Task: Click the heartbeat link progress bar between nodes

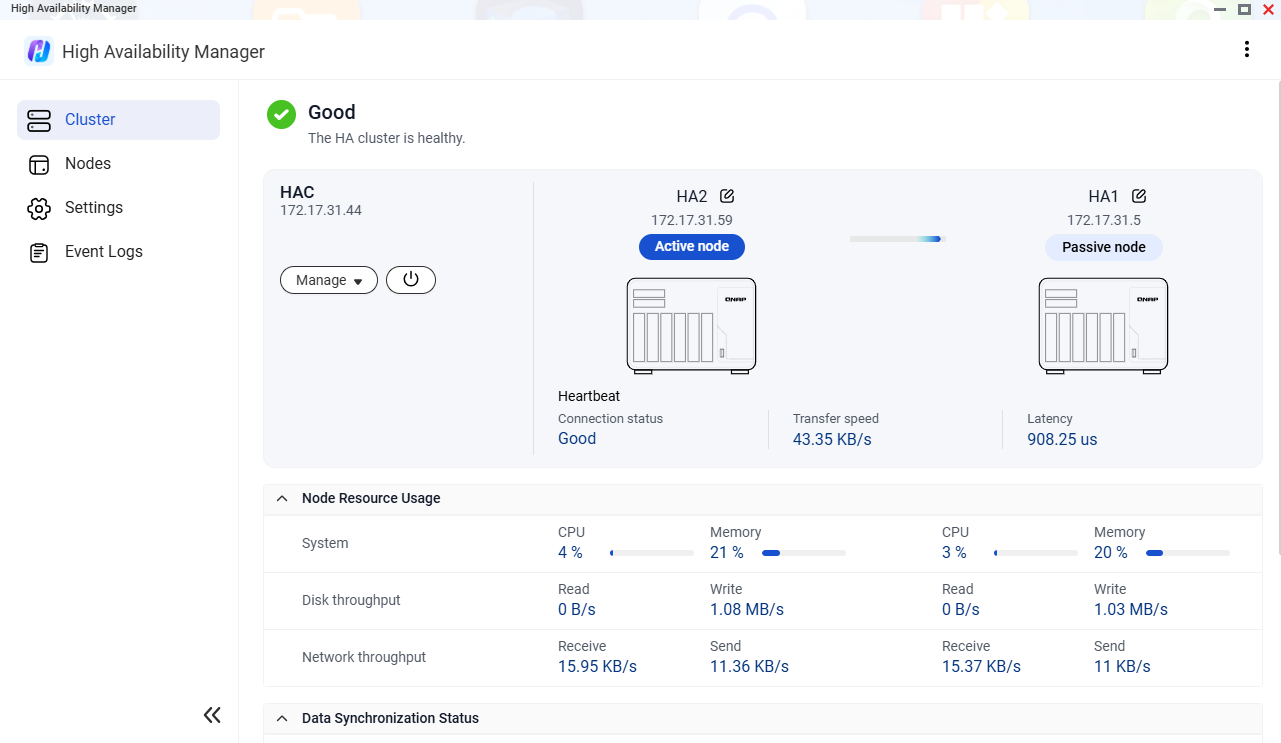Action: pos(897,239)
